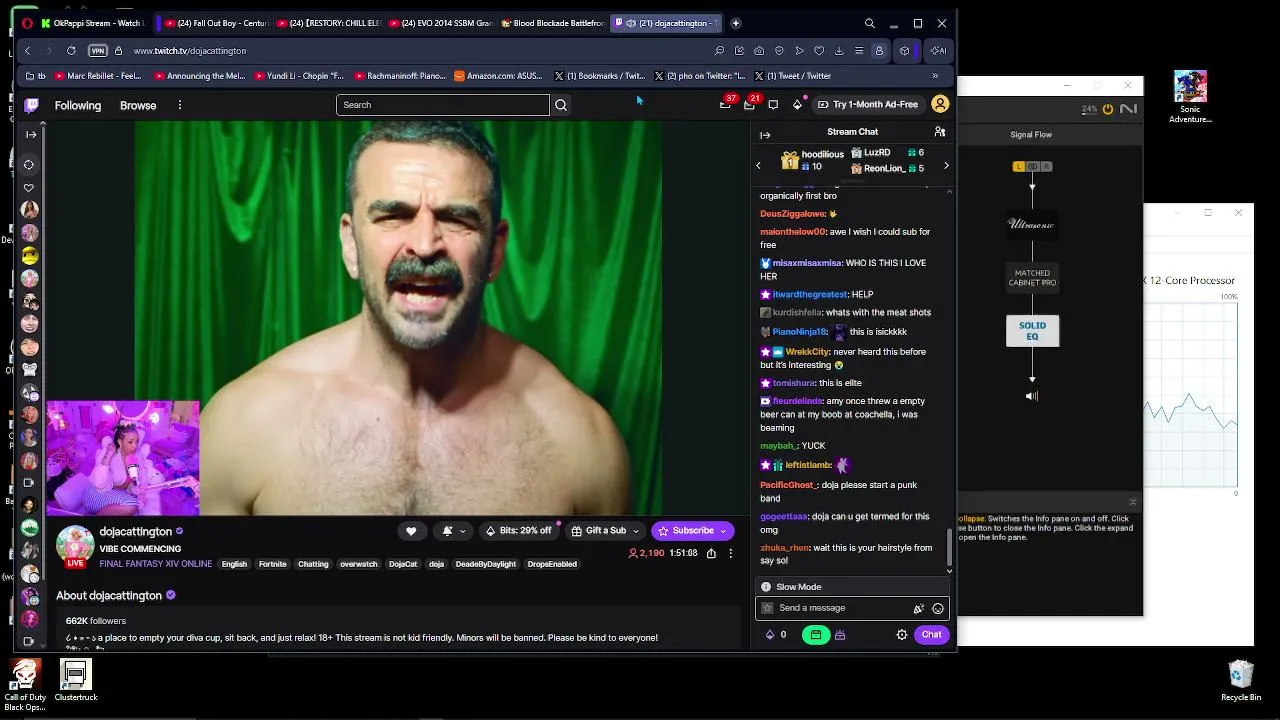Collapse the Stream Chat panel
1280x720 pixels.
pos(765,135)
